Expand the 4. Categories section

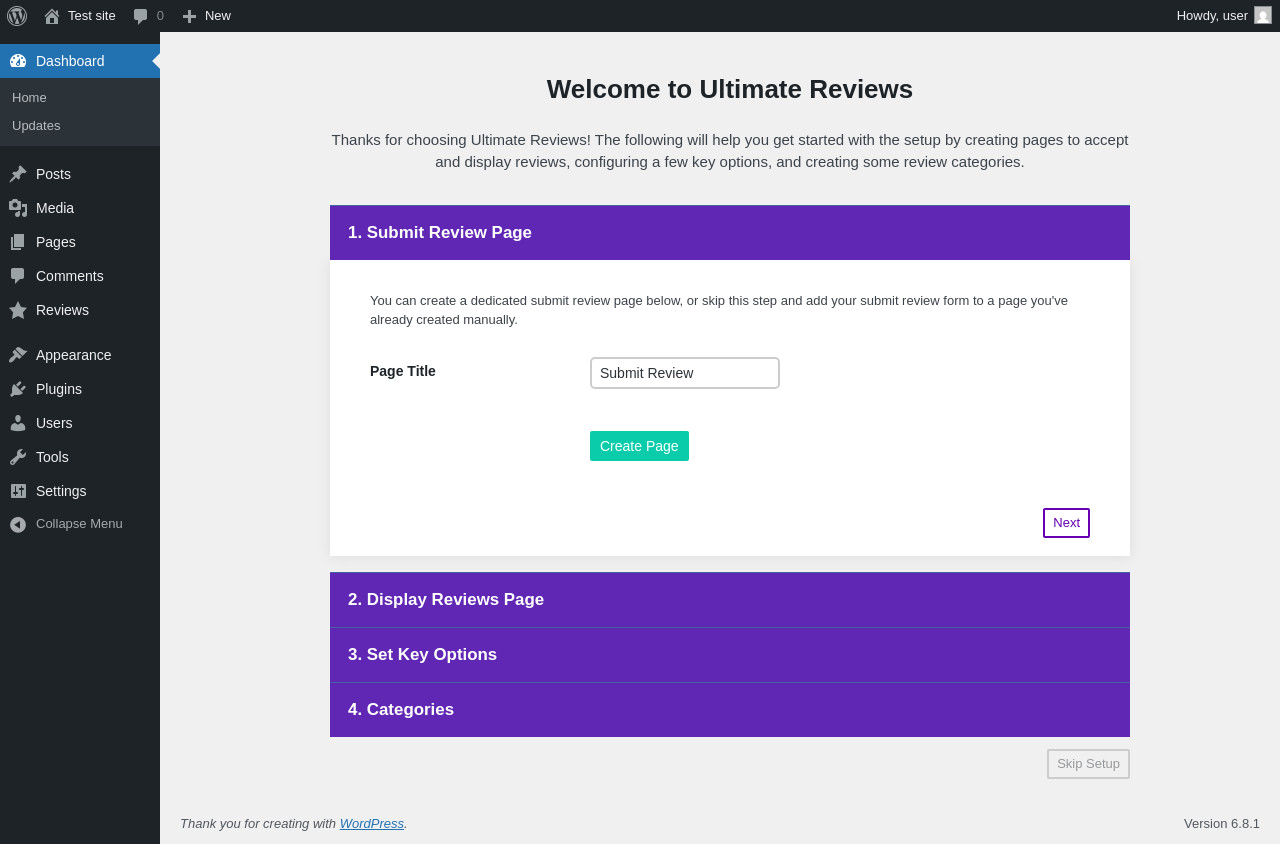pyautogui.click(x=730, y=710)
